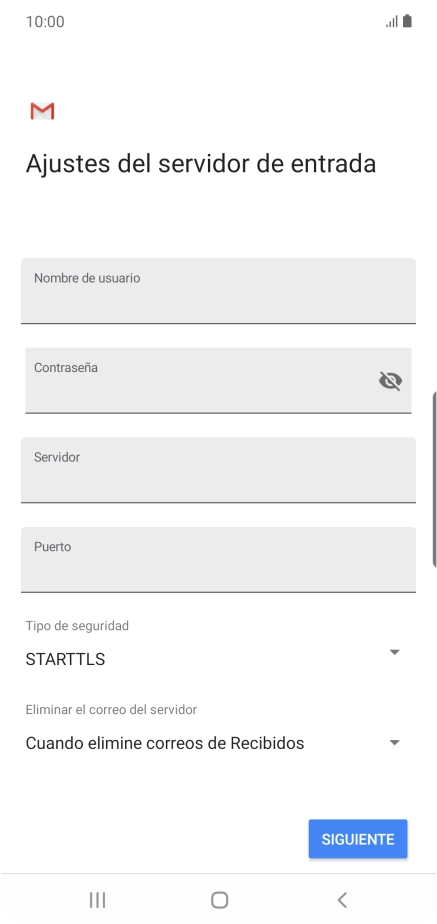The image size is (437, 924).
Task: Tap the Ajustes del servidor de entrada heading
Action: (201, 164)
